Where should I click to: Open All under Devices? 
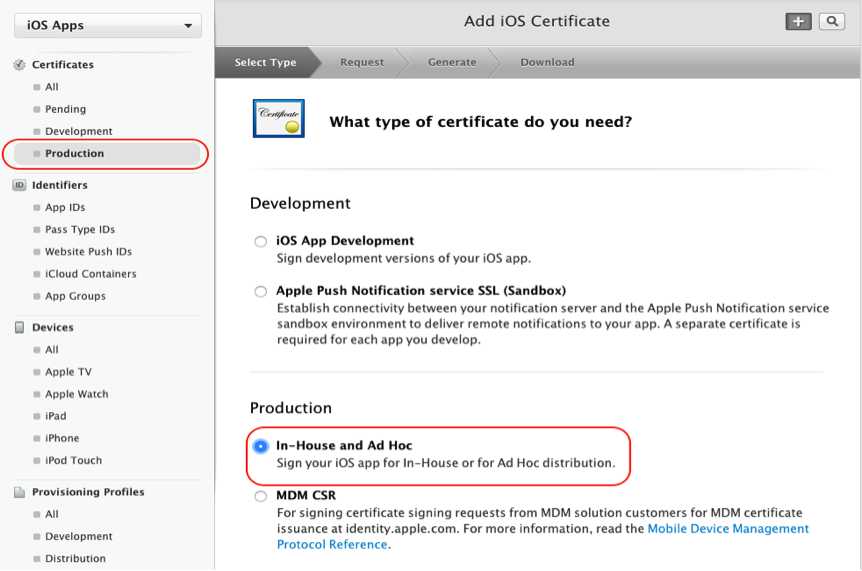(52, 350)
